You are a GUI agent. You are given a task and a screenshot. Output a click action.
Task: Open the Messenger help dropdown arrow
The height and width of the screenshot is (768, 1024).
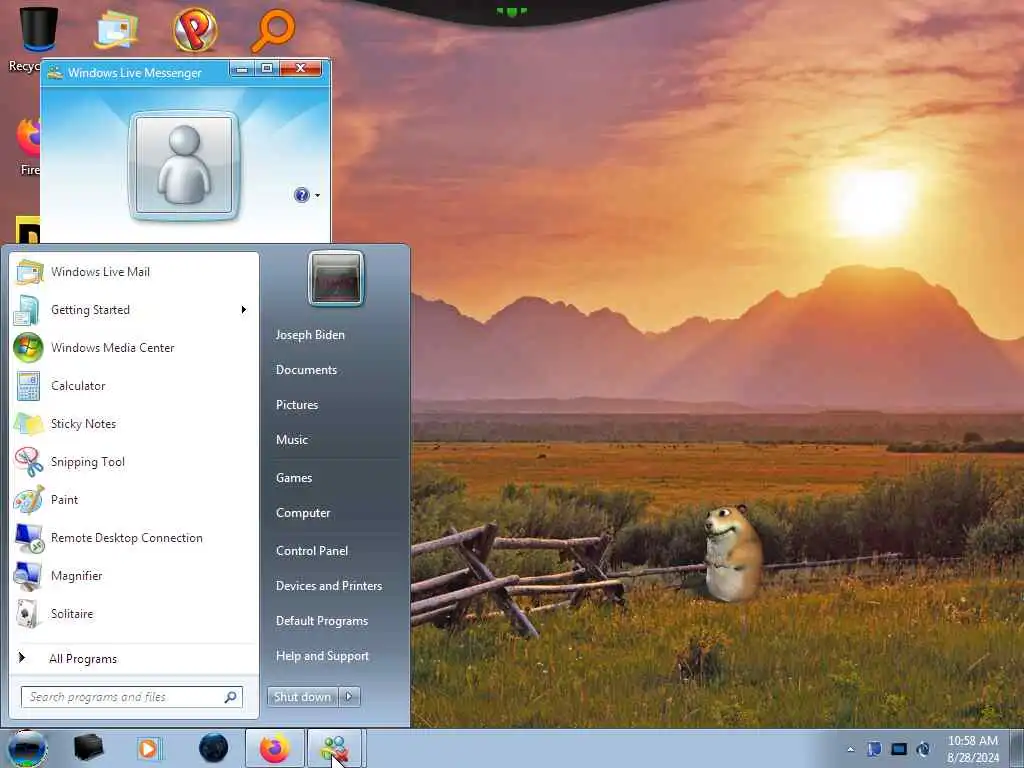[317, 195]
